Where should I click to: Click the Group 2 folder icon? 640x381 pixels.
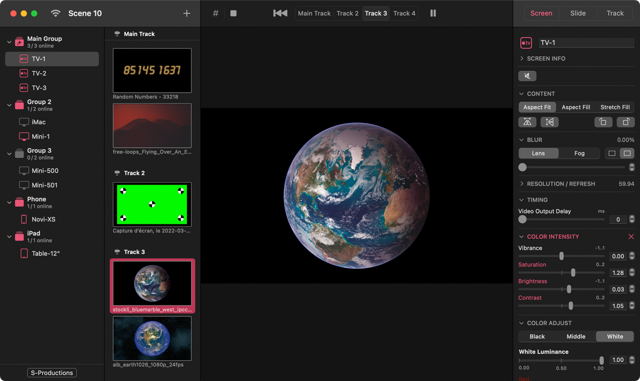click(19, 105)
